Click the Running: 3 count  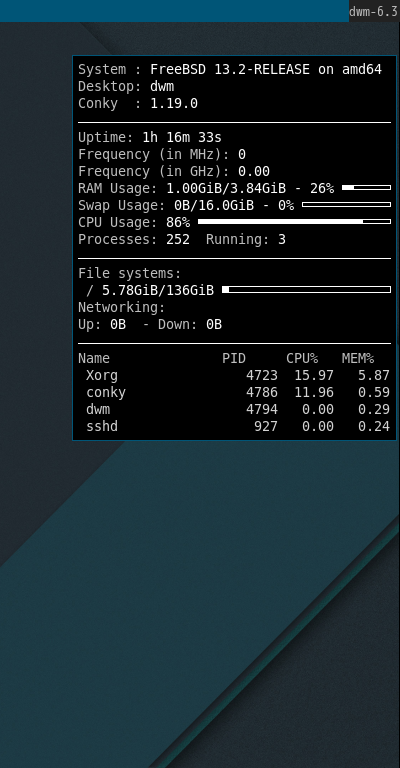pos(245,240)
